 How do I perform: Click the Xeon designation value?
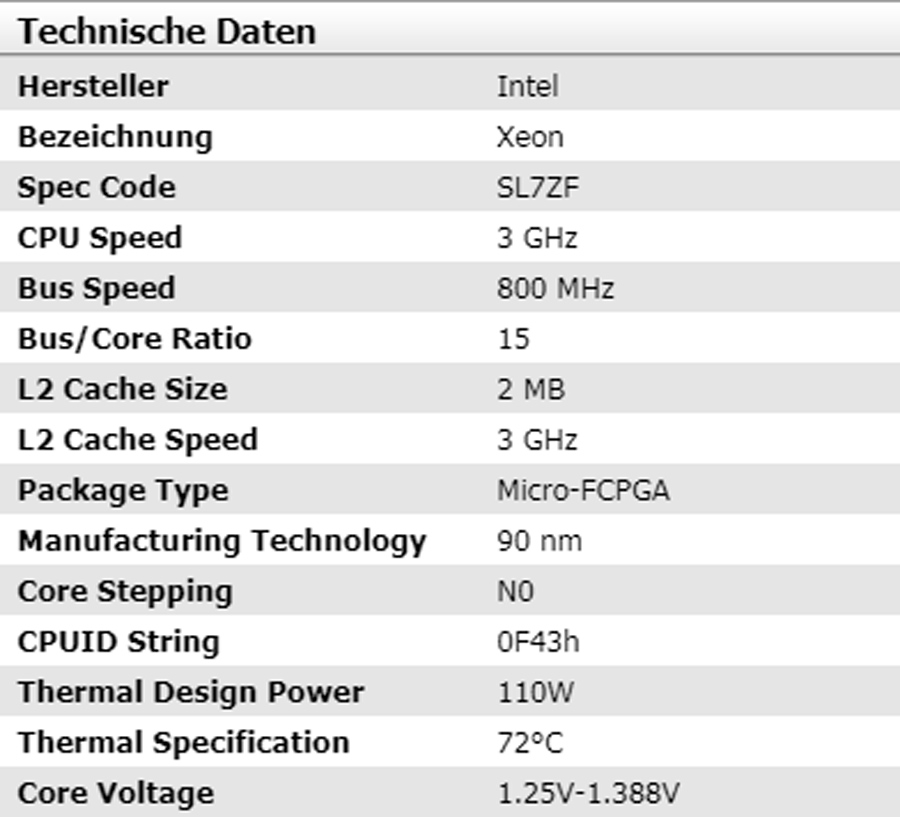(530, 137)
